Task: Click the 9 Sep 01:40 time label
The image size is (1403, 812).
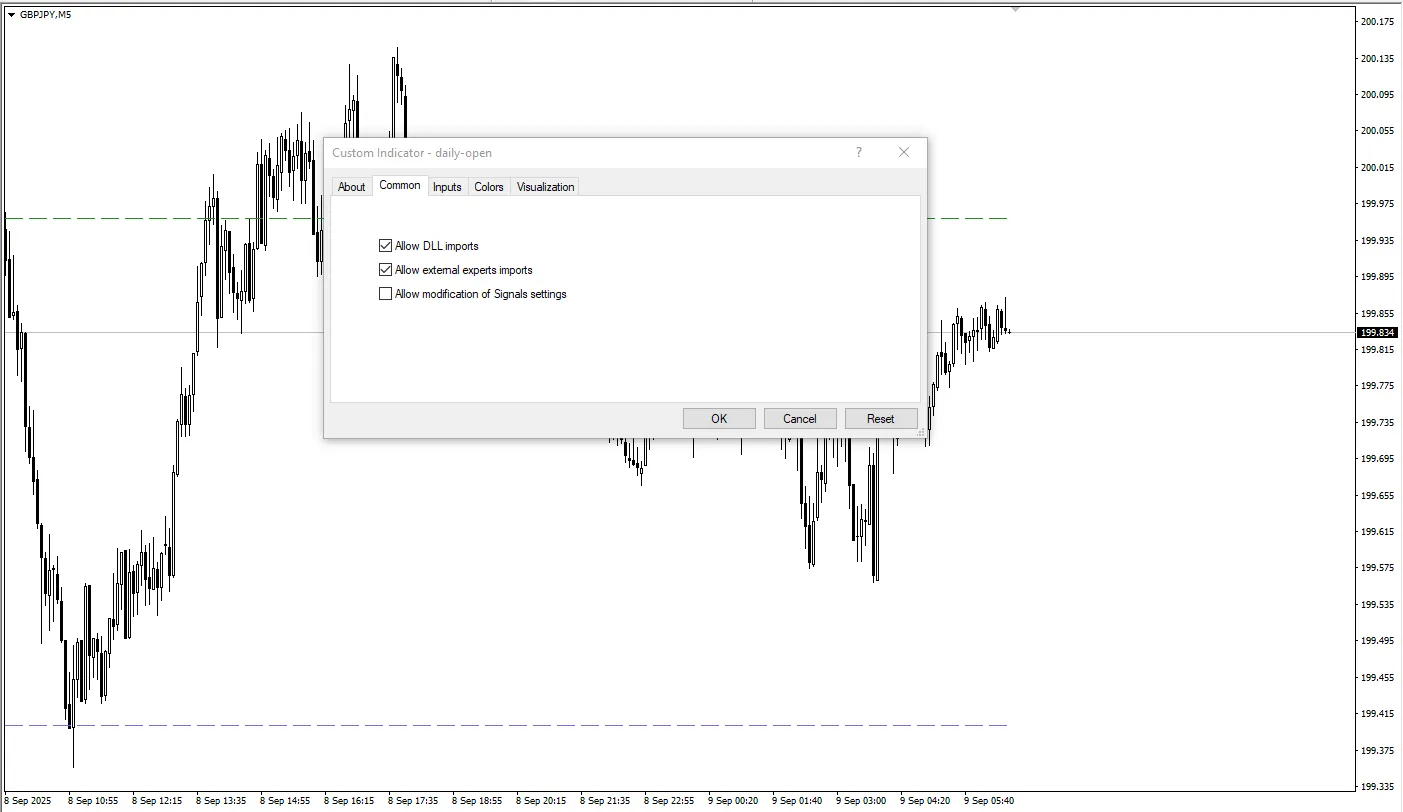Action: pyautogui.click(x=797, y=801)
